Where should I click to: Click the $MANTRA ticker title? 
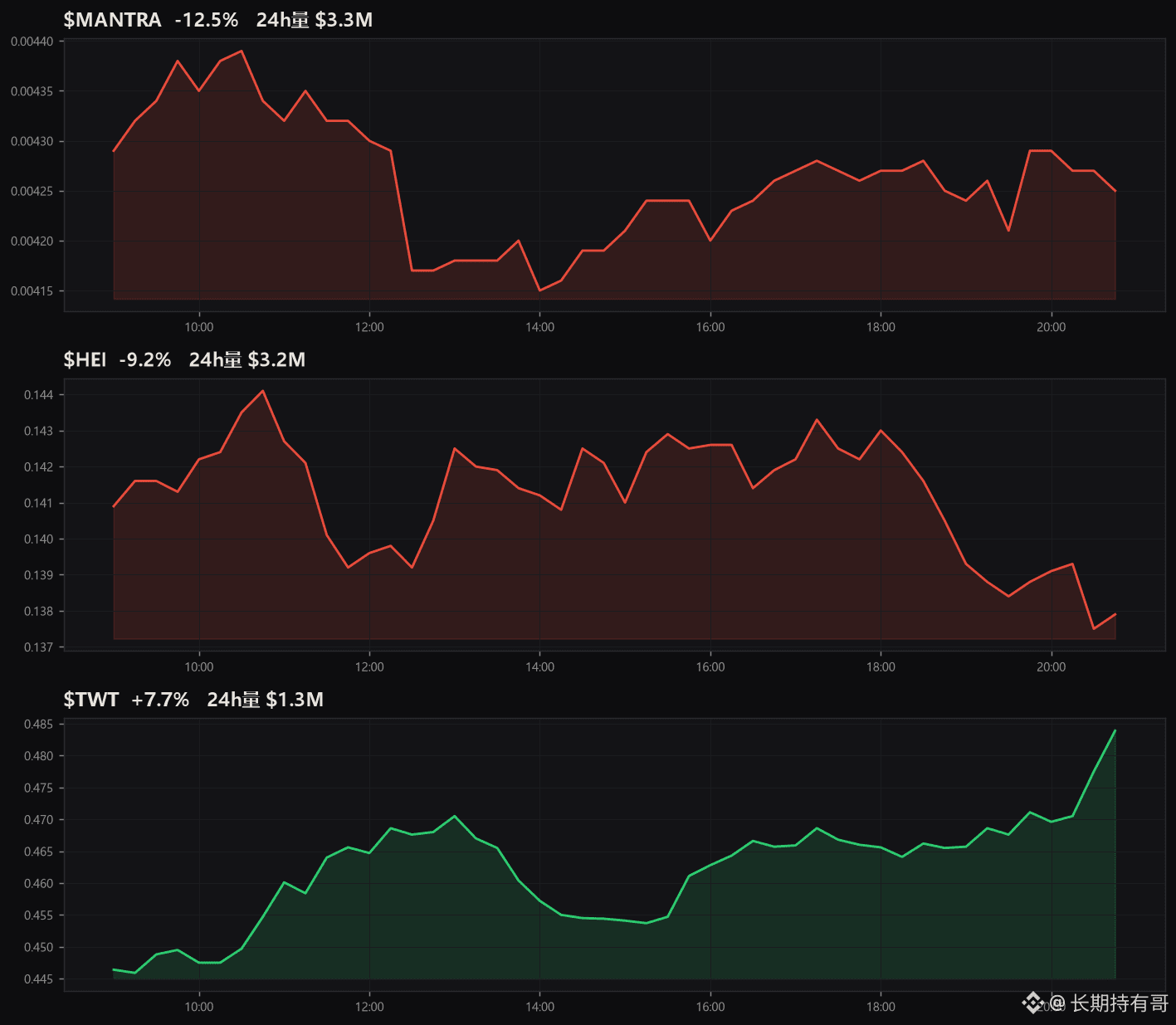click(112, 20)
